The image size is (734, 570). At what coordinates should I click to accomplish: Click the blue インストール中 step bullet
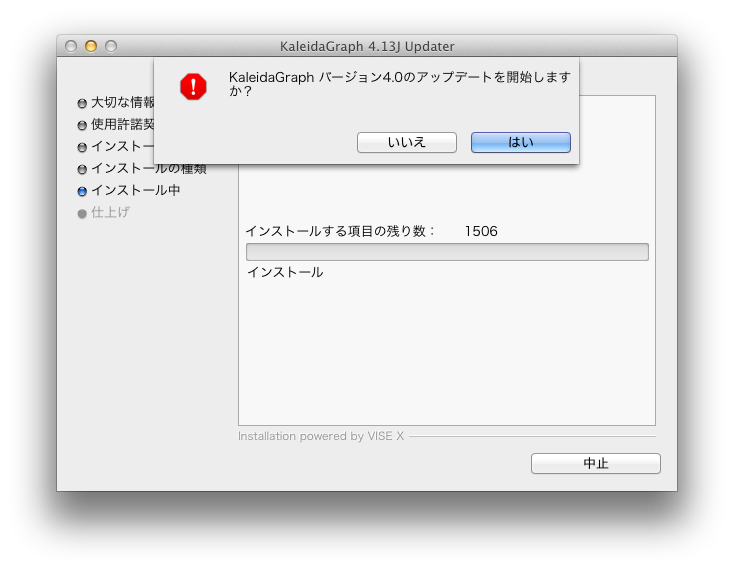[x=82, y=191]
